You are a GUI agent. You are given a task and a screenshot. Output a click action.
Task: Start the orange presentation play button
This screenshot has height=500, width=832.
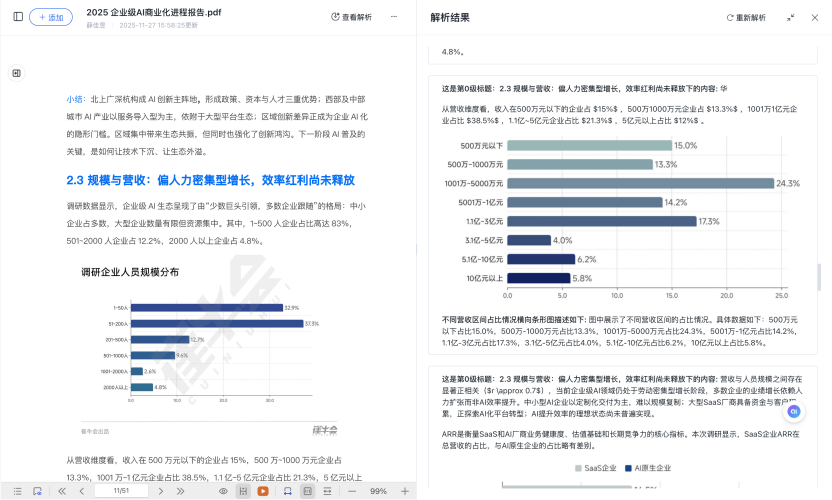pyautogui.click(x=263, y=491)
